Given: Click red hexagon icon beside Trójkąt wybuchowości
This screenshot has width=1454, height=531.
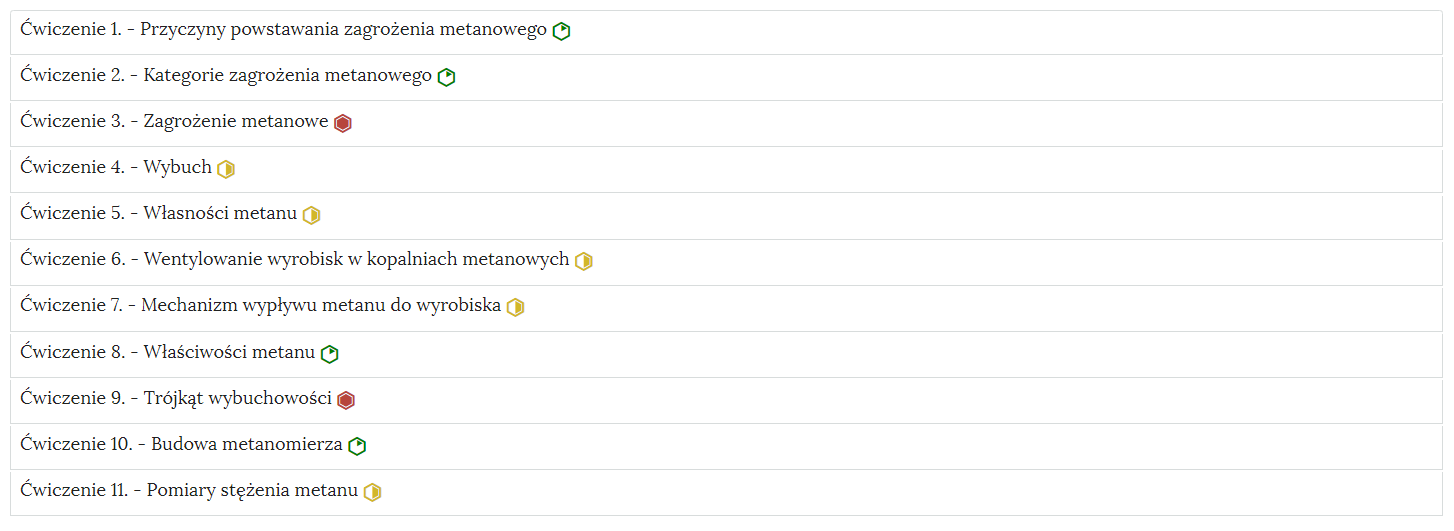Looking at the screenshot, I should 346,400.
